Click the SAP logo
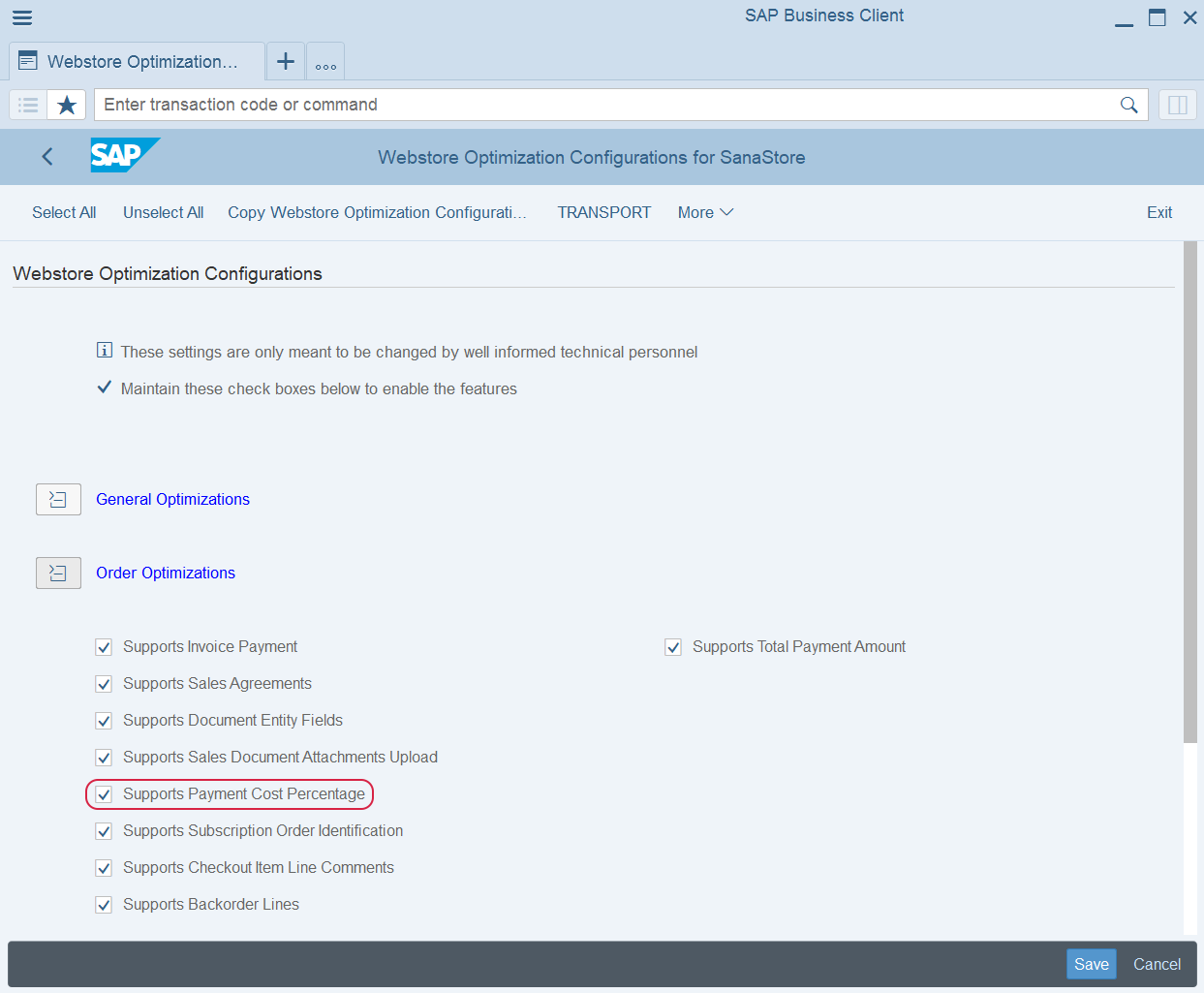 (x=125, y=155)
